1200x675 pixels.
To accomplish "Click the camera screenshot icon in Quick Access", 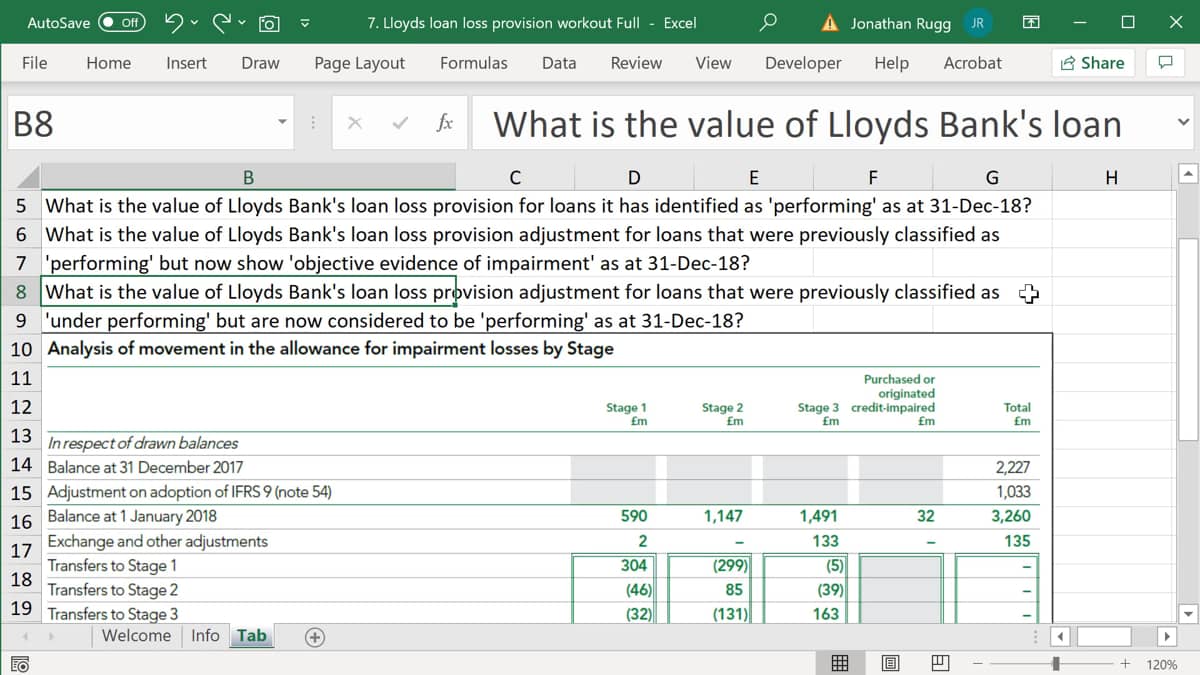I will [x=268, y=23].
